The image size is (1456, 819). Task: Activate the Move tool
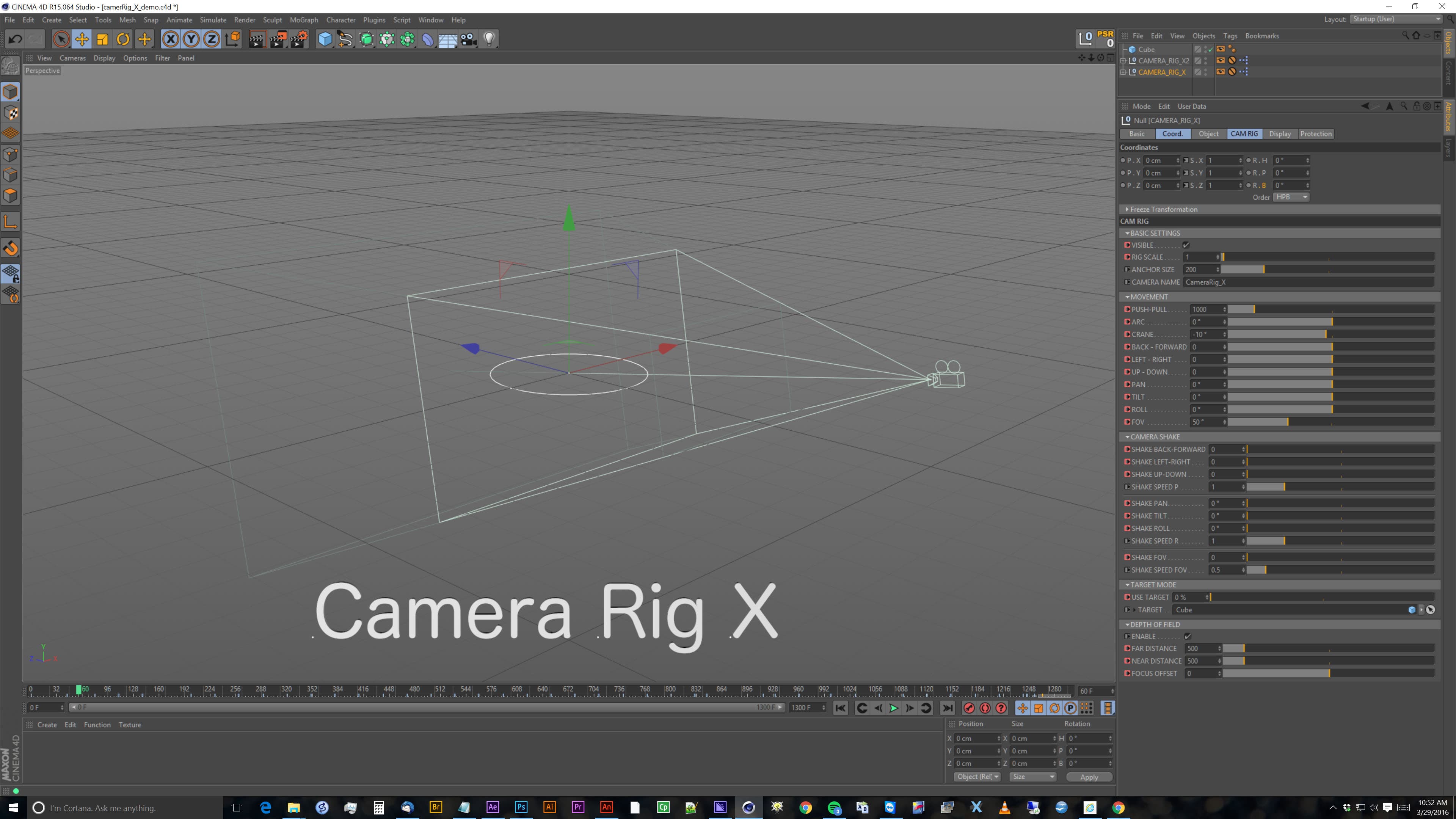pos(82,39)
